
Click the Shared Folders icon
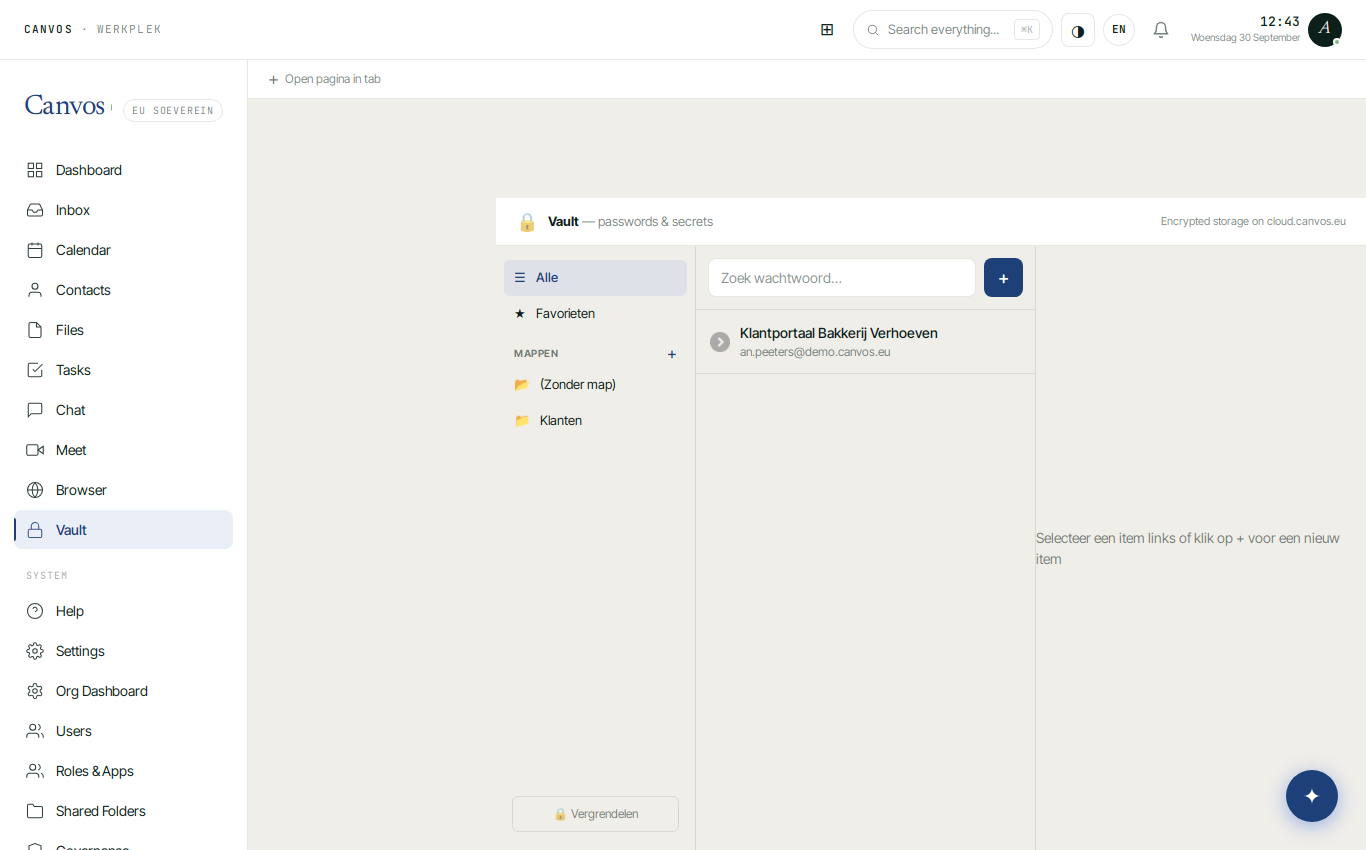[35, 811]
